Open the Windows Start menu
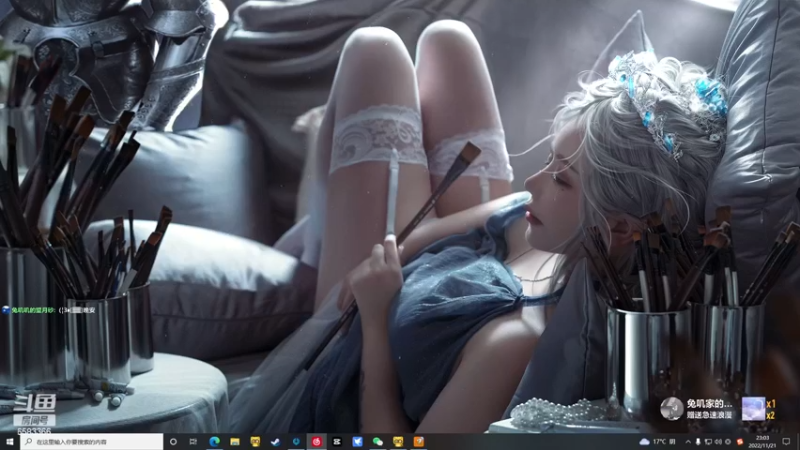800x450 pixels. point(10,442)
